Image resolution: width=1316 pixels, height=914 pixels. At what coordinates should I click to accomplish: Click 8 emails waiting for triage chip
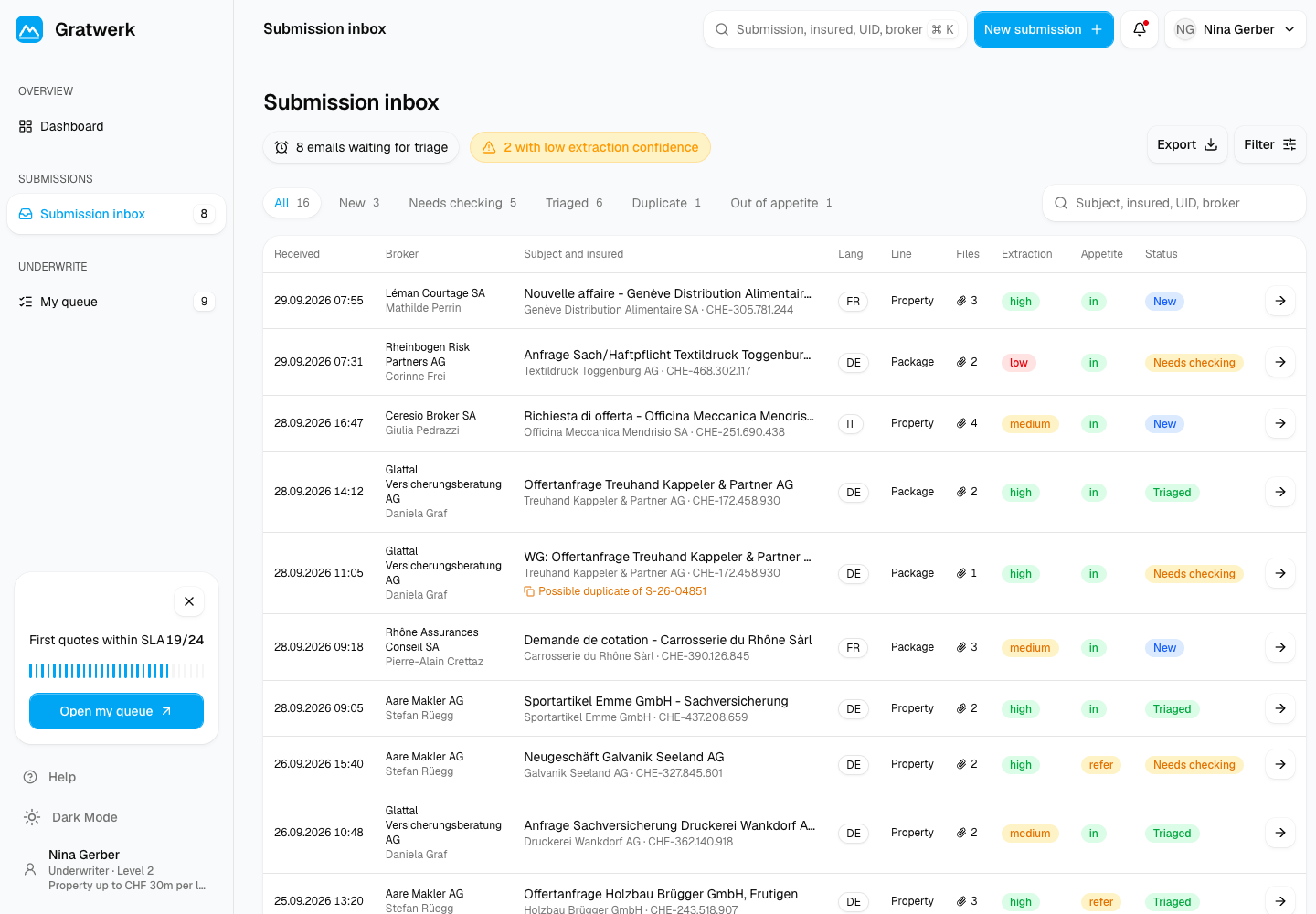[x=363, y=147]
